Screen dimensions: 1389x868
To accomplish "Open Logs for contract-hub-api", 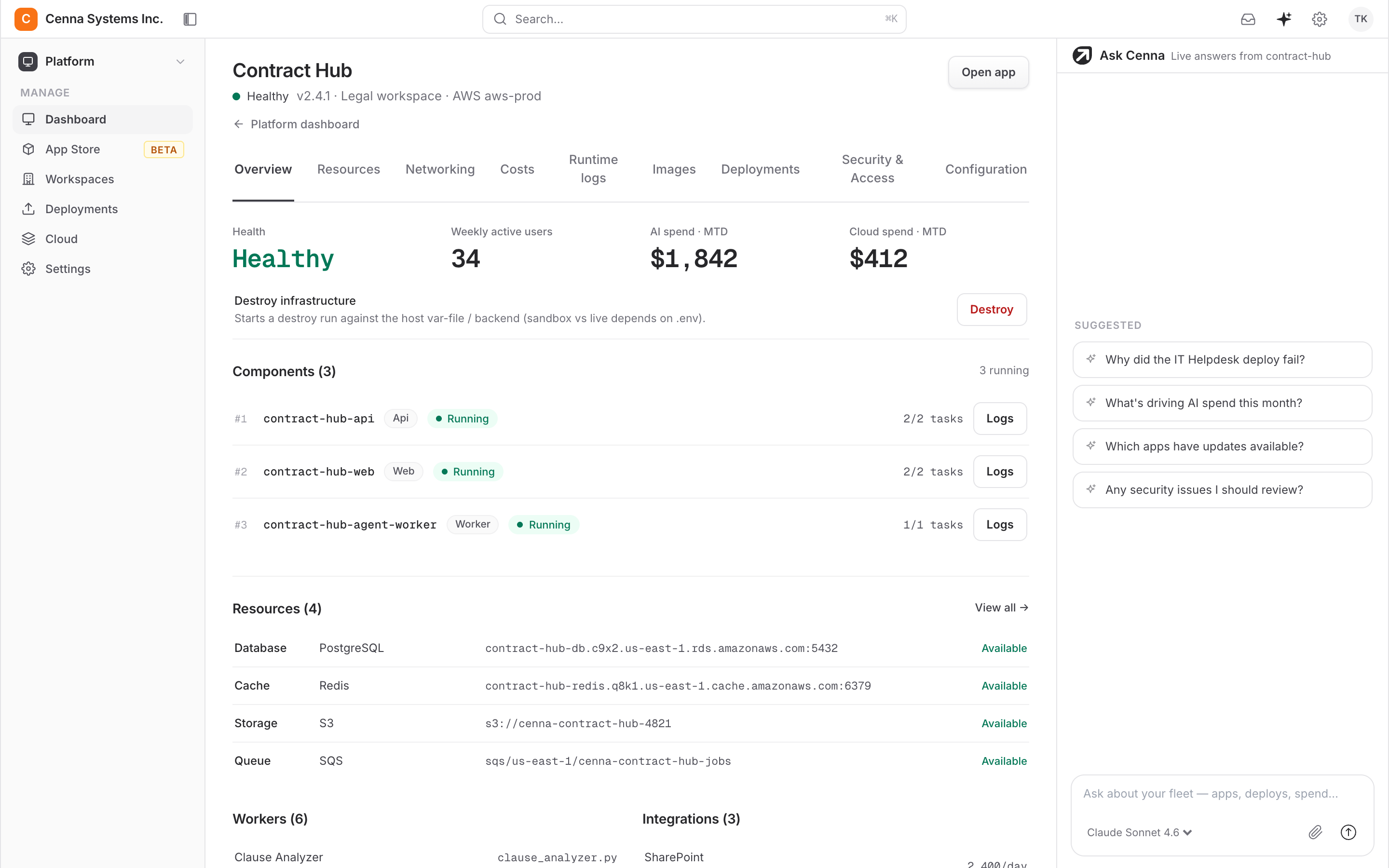I will point(999,419).
